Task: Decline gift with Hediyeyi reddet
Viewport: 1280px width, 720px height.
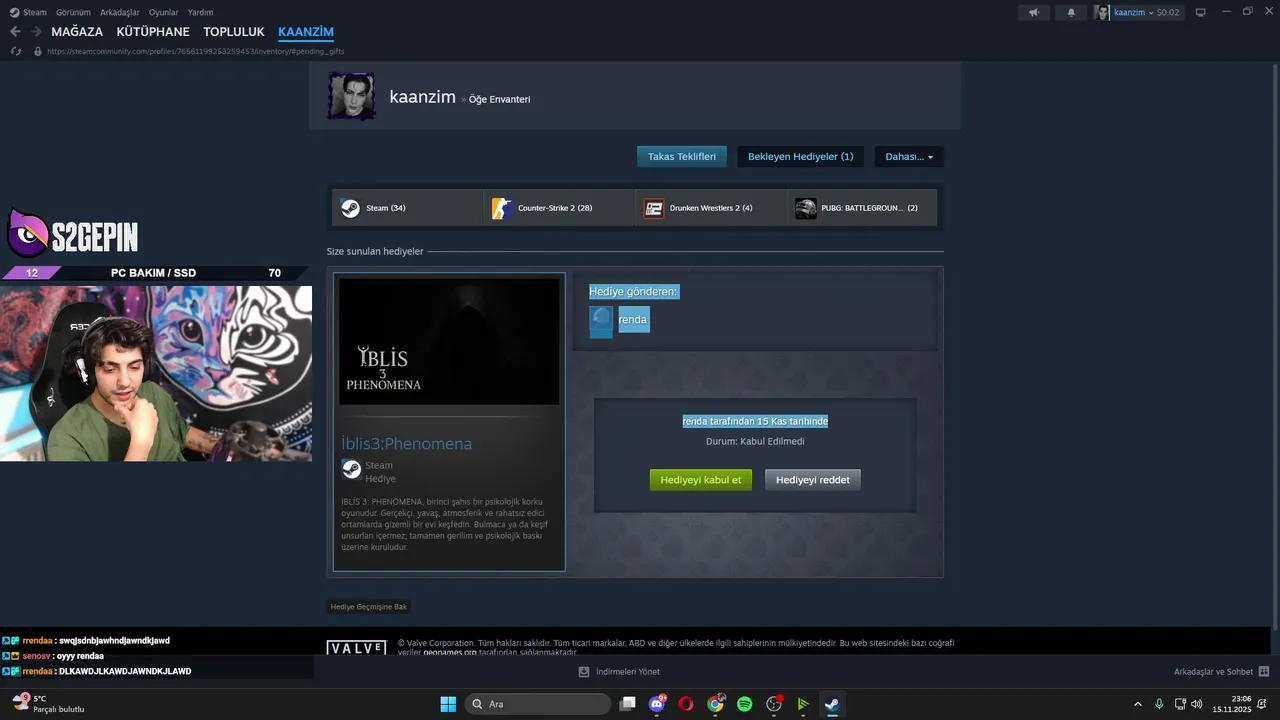Action: coord(813,480)
